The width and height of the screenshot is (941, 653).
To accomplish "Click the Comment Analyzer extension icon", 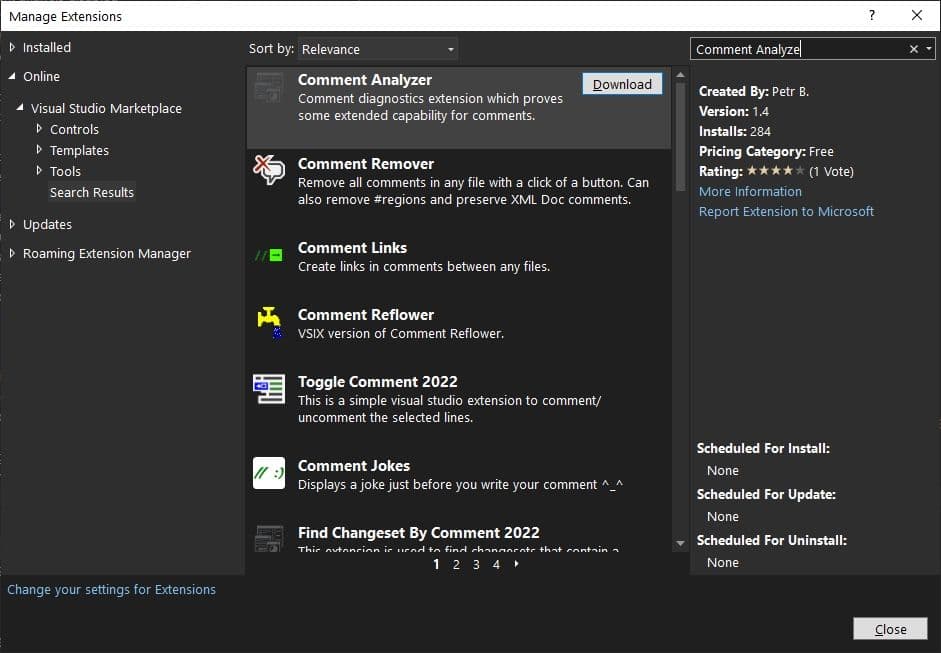I will point(269,88).
